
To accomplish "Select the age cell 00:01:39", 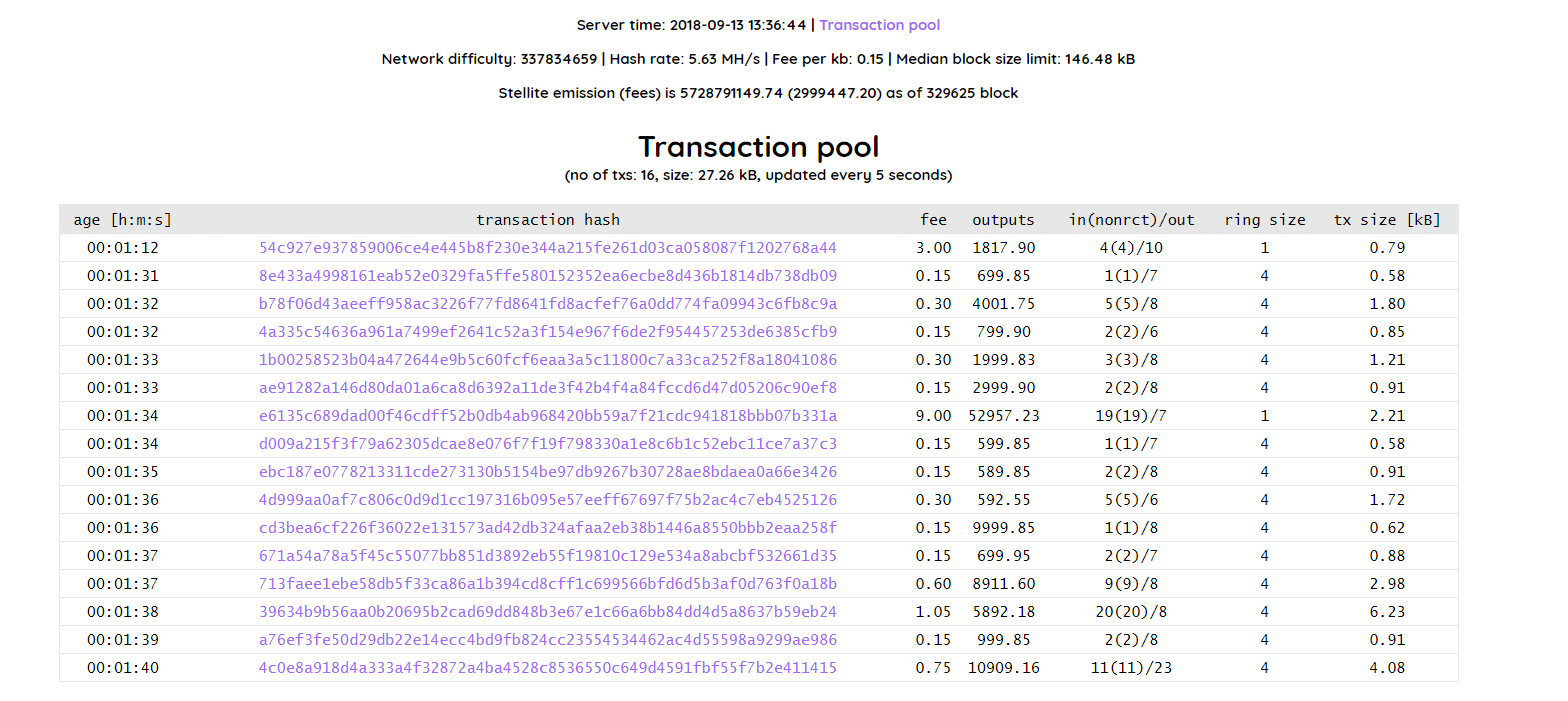I will point(123,640).
